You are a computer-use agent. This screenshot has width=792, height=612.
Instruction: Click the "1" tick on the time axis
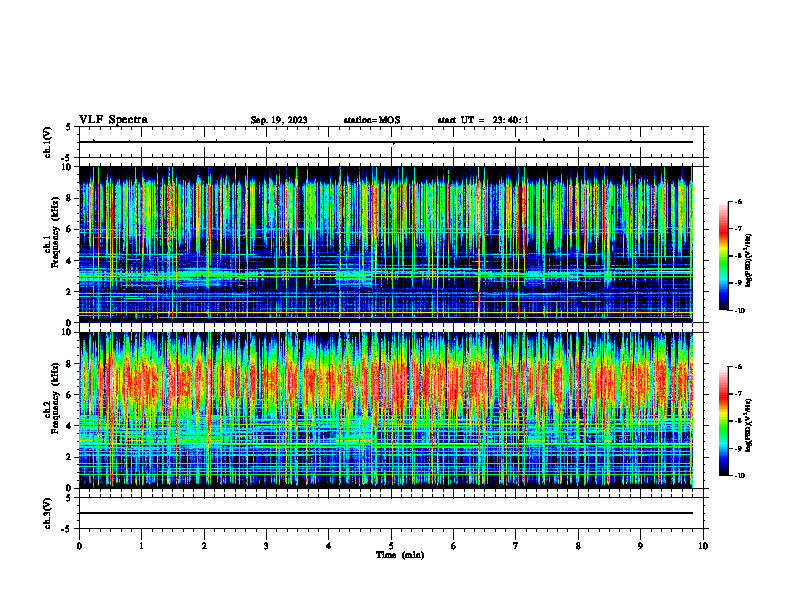141,546
